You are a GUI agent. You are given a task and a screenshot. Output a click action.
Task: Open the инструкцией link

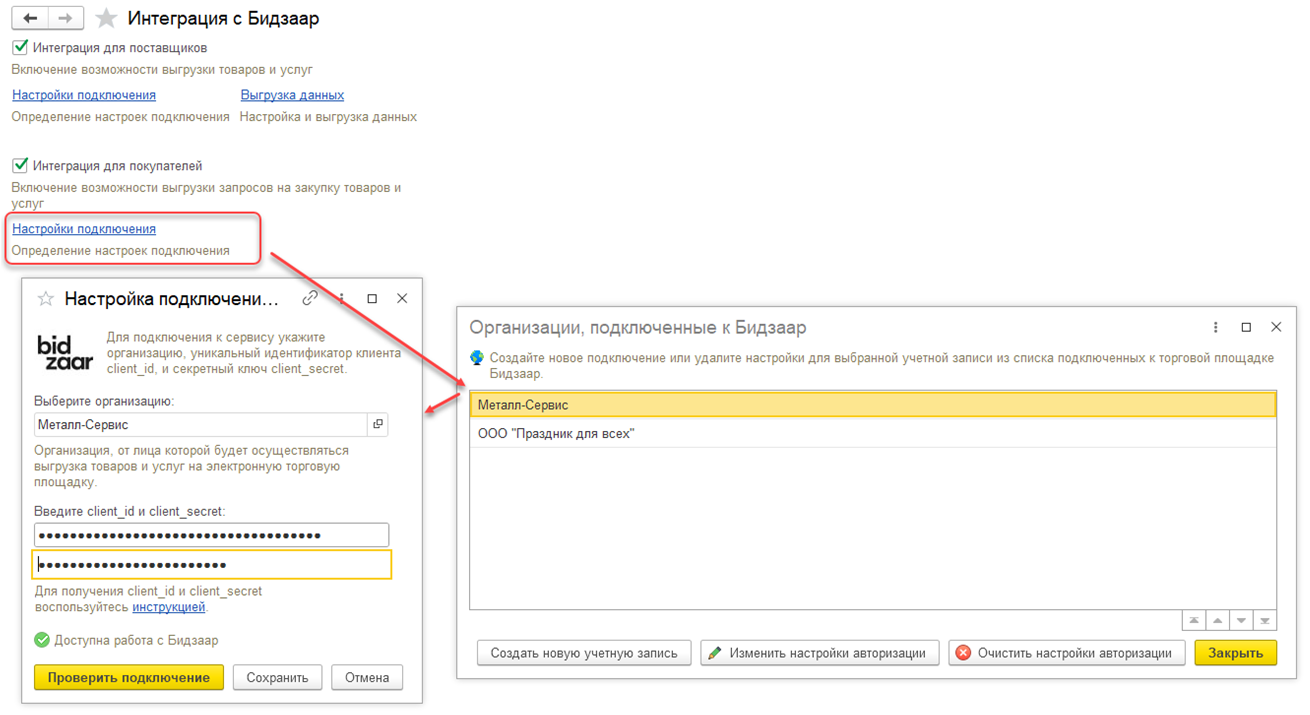(168, 607)
